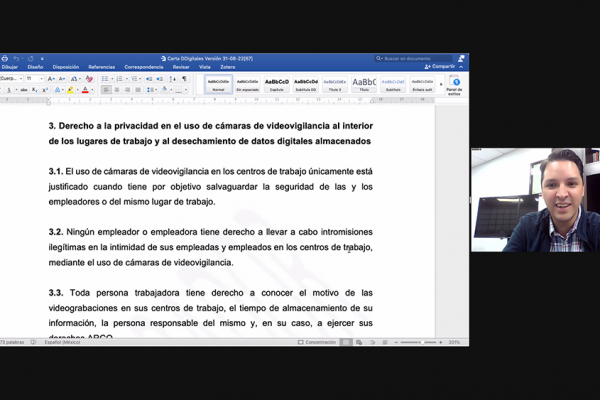600x400 pixels.
Task: Open the Zotero tab
Action: click(x=228, y=67)
